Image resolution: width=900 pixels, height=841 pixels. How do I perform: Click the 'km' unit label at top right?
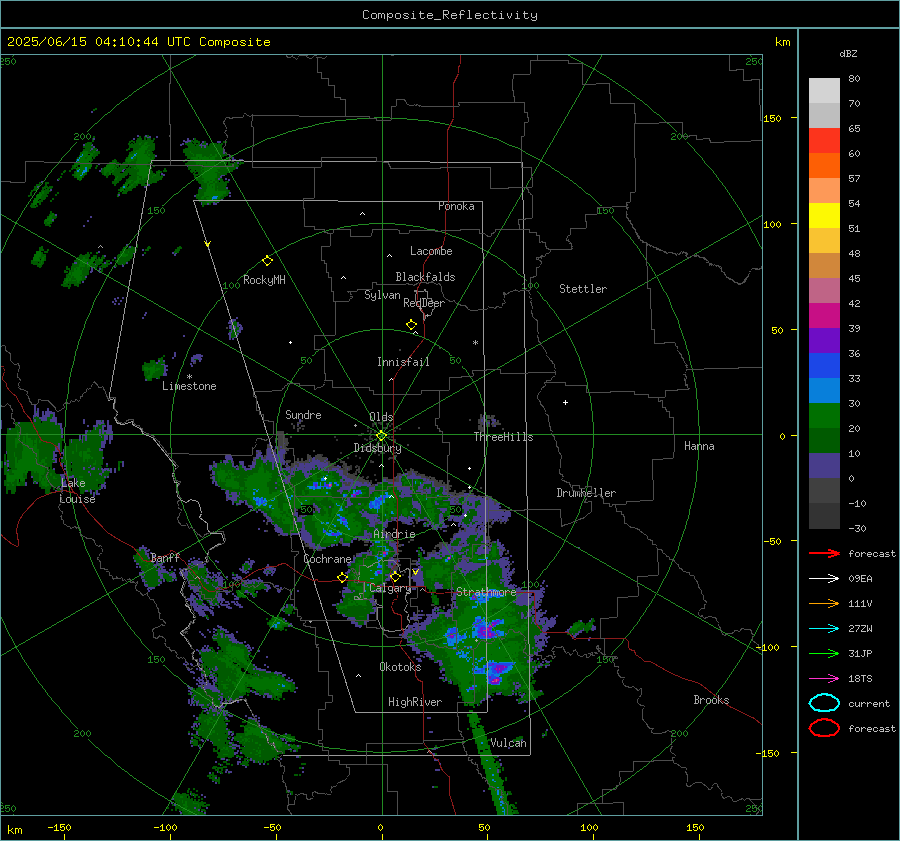point(782,42)
